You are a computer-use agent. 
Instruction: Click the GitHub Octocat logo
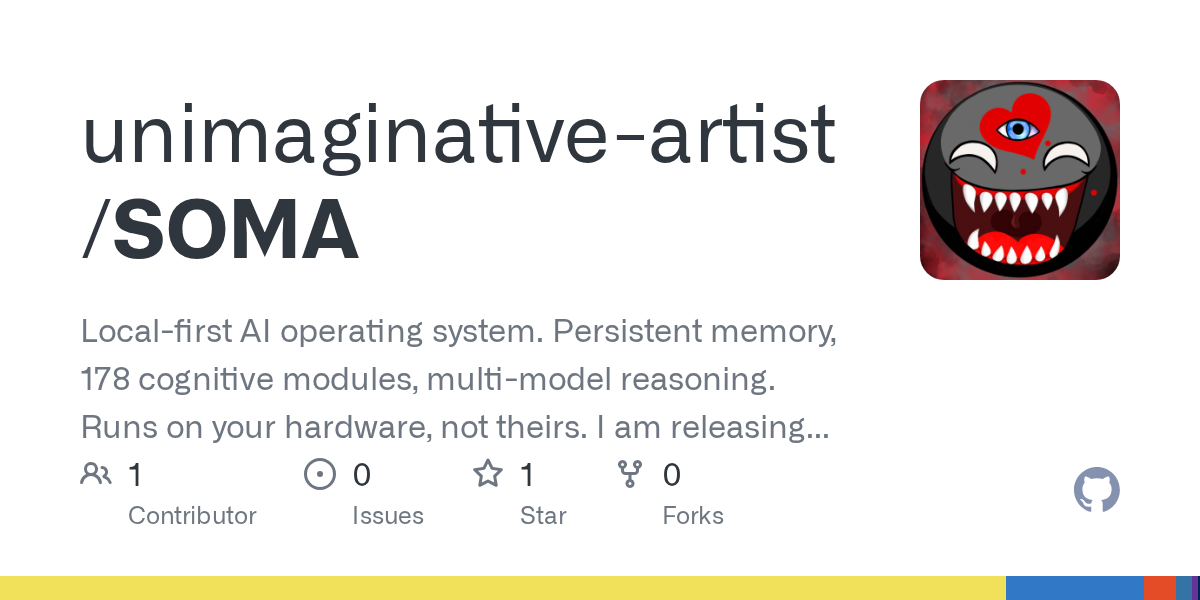point(1096,491)
